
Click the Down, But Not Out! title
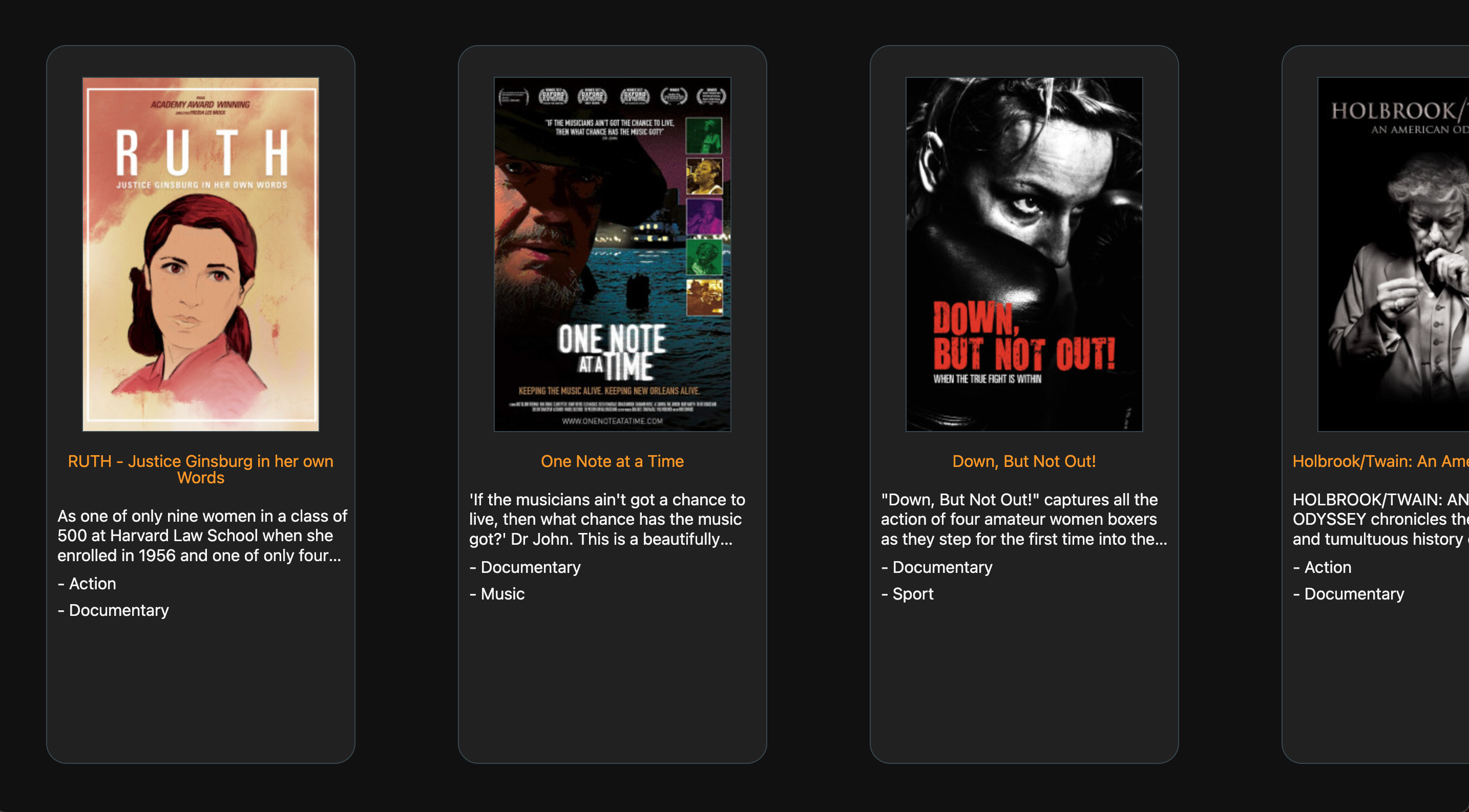[1023, 461]
